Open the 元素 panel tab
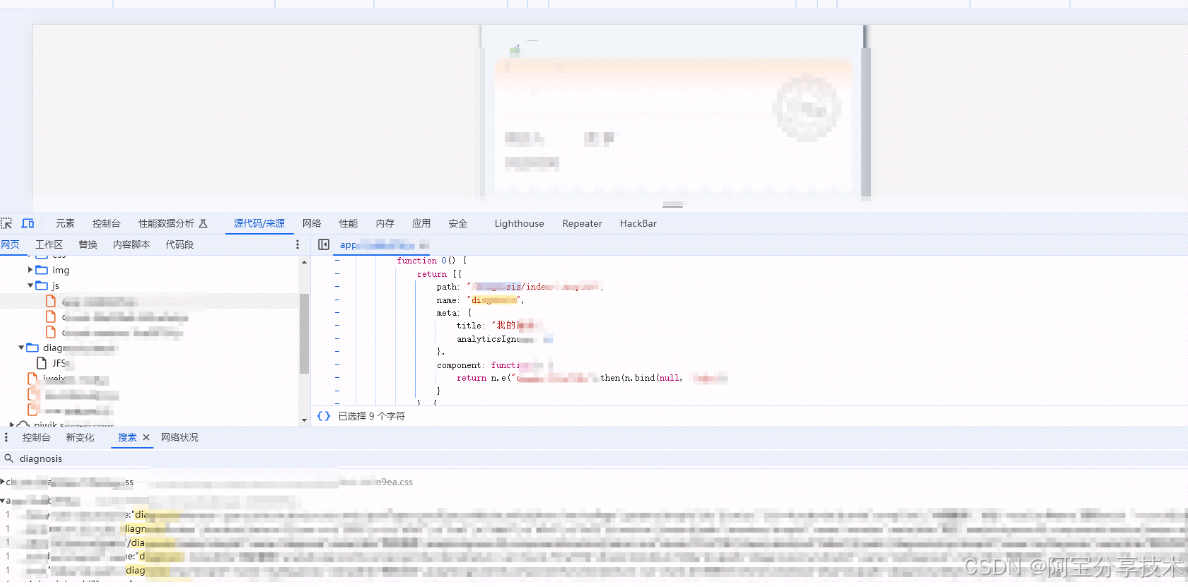Viewport: 1188px width, 587px height. tap(65, 223)
